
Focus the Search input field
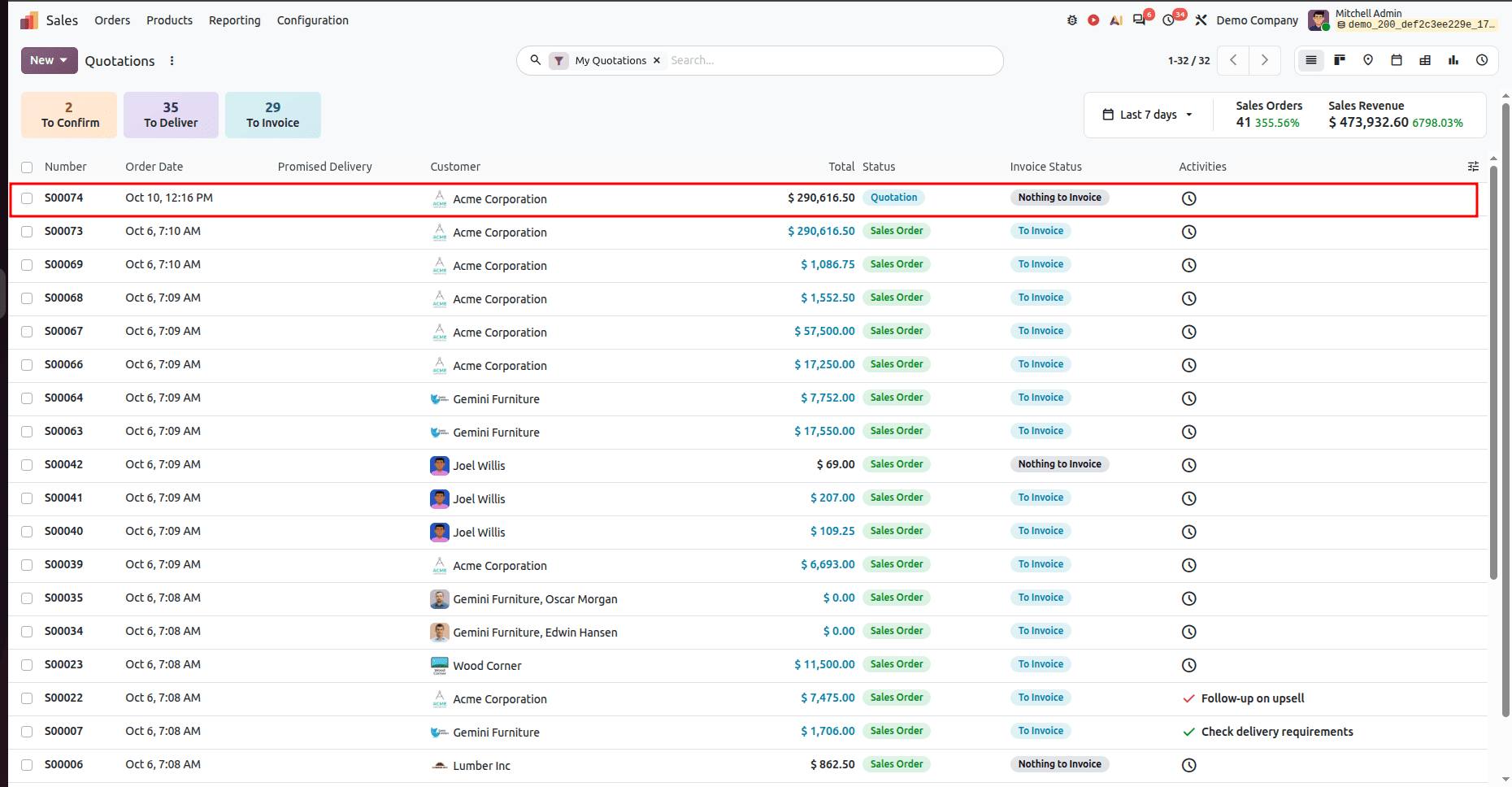coord(831,60)
